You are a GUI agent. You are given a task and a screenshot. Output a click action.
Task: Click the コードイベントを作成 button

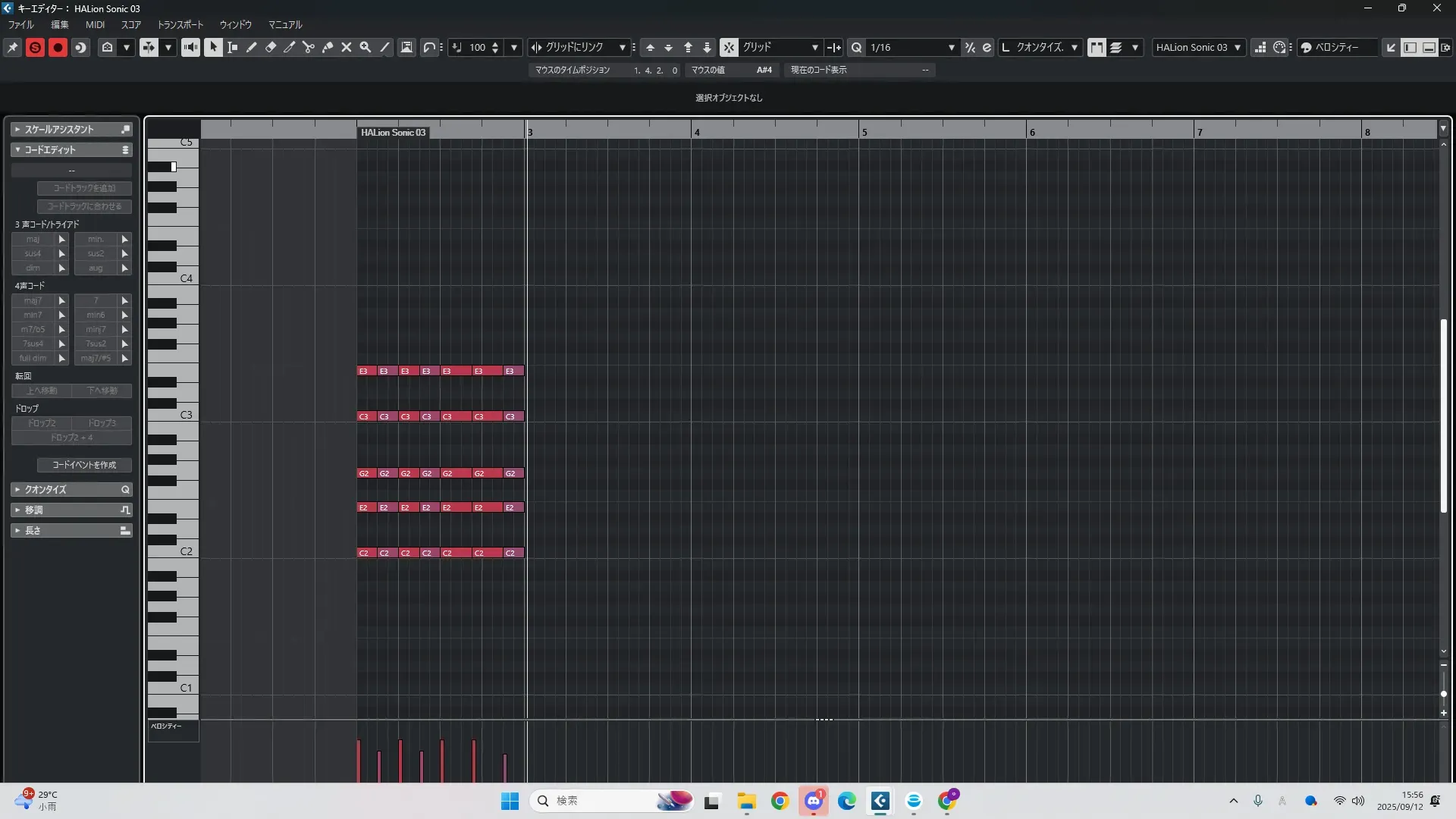pyautogui.click(x=84, y=465)
